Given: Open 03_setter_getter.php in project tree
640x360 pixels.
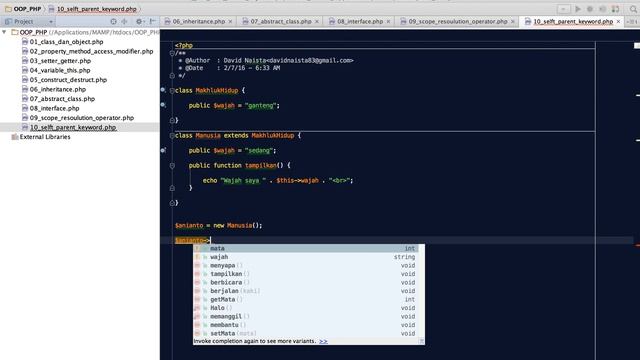Looking at the screenshot, I should pos(60,60).
